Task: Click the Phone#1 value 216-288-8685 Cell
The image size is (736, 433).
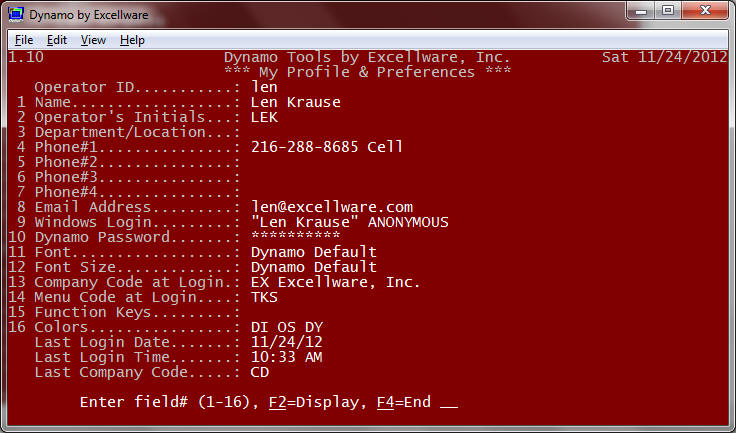Action: [327, 147]
